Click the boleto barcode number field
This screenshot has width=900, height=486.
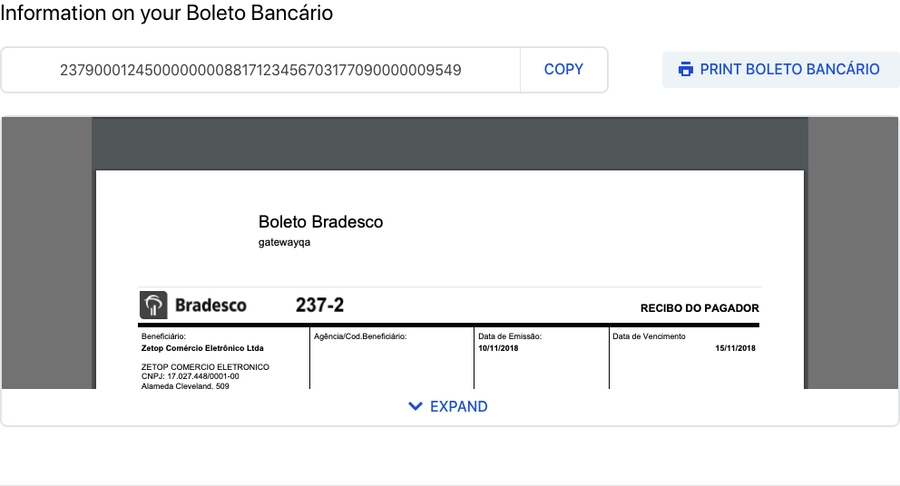click(261, 70)
